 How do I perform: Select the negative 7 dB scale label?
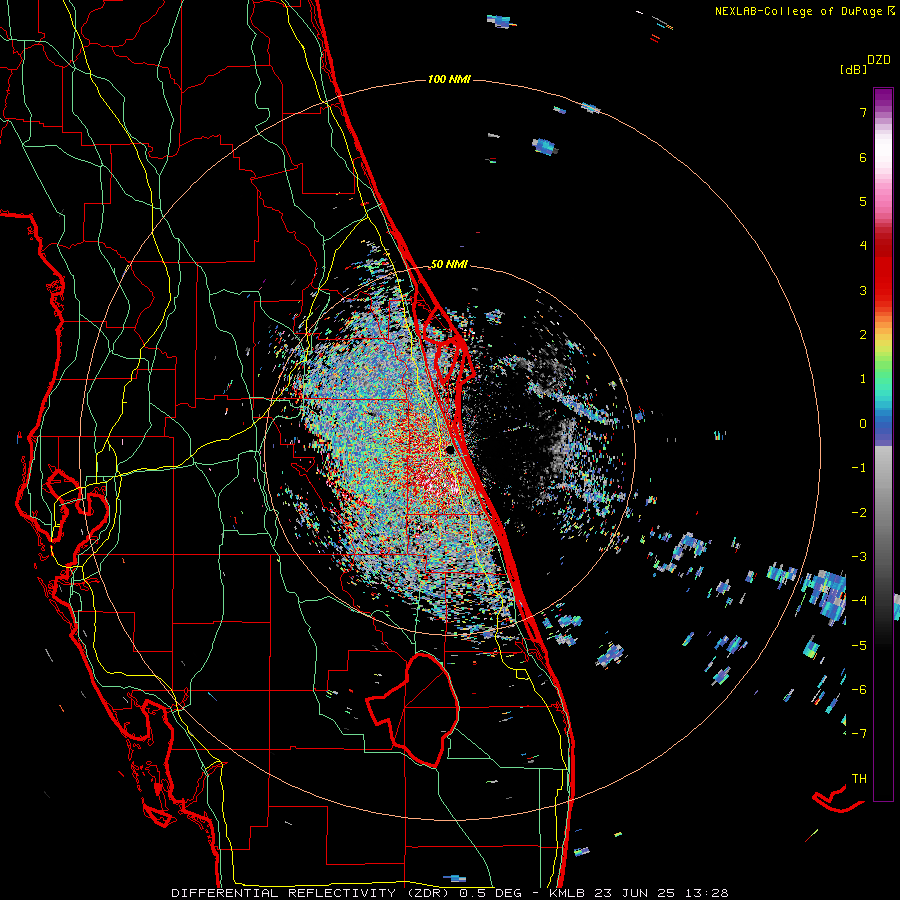click(859, 734)
